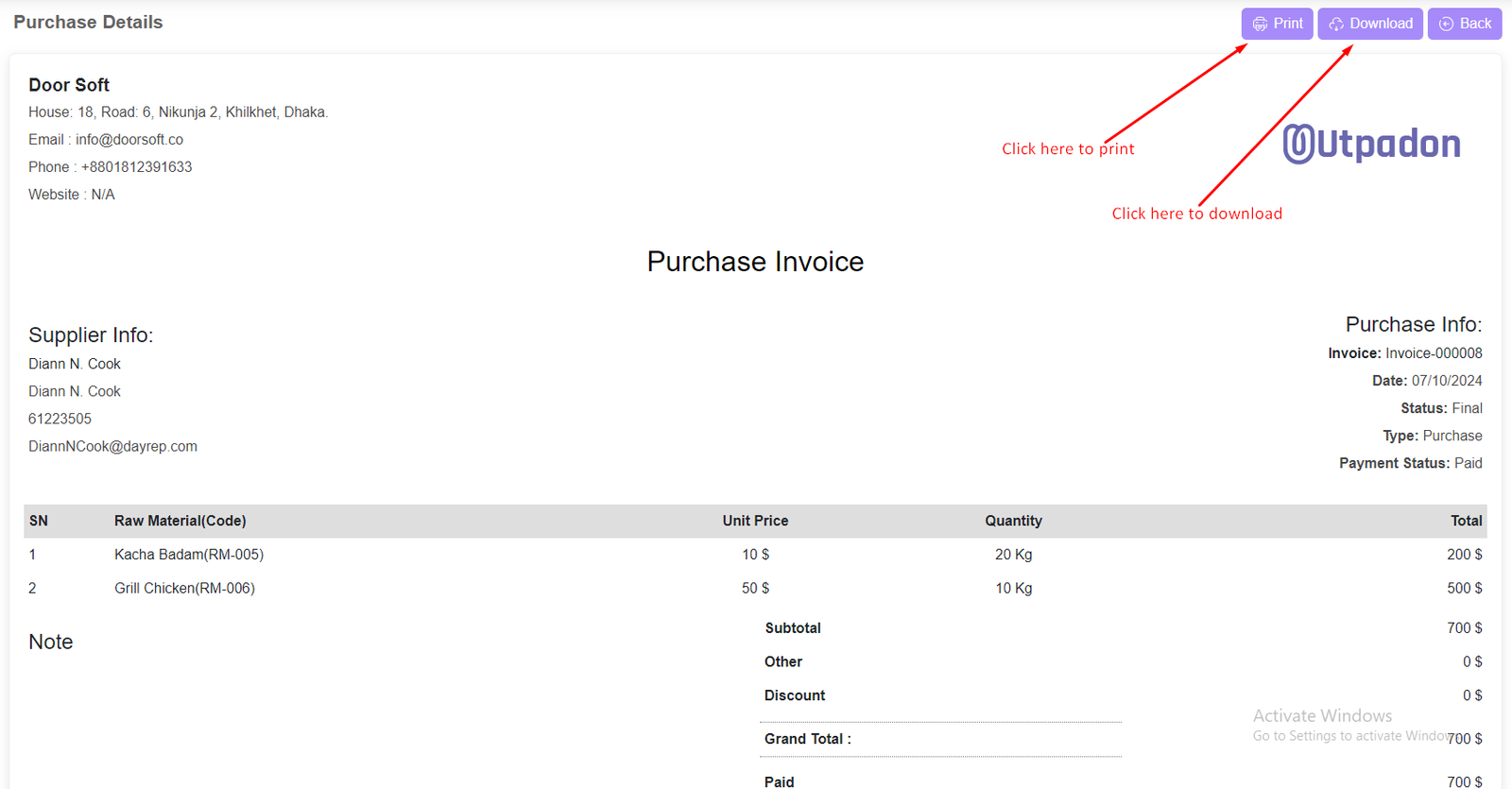1512x789 pixels.
Task: Click the Purchase Invoice heading
Action: pyautogui.click(x=755, y=262)
